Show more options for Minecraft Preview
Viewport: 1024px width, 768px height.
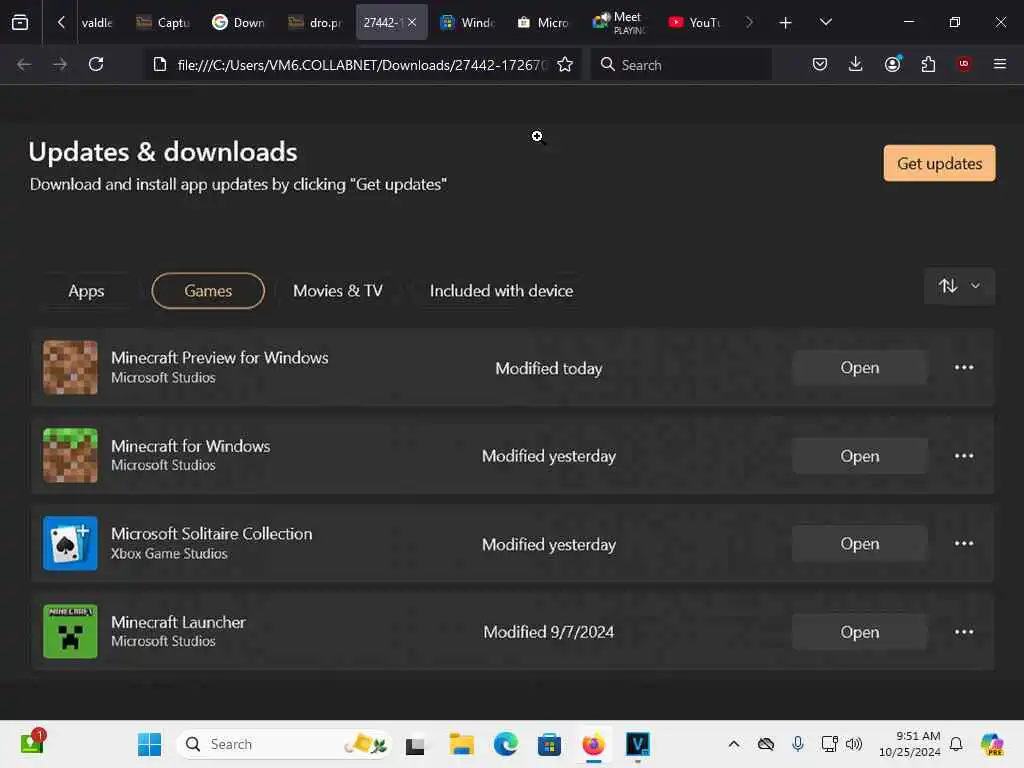(x=964, y=368)
